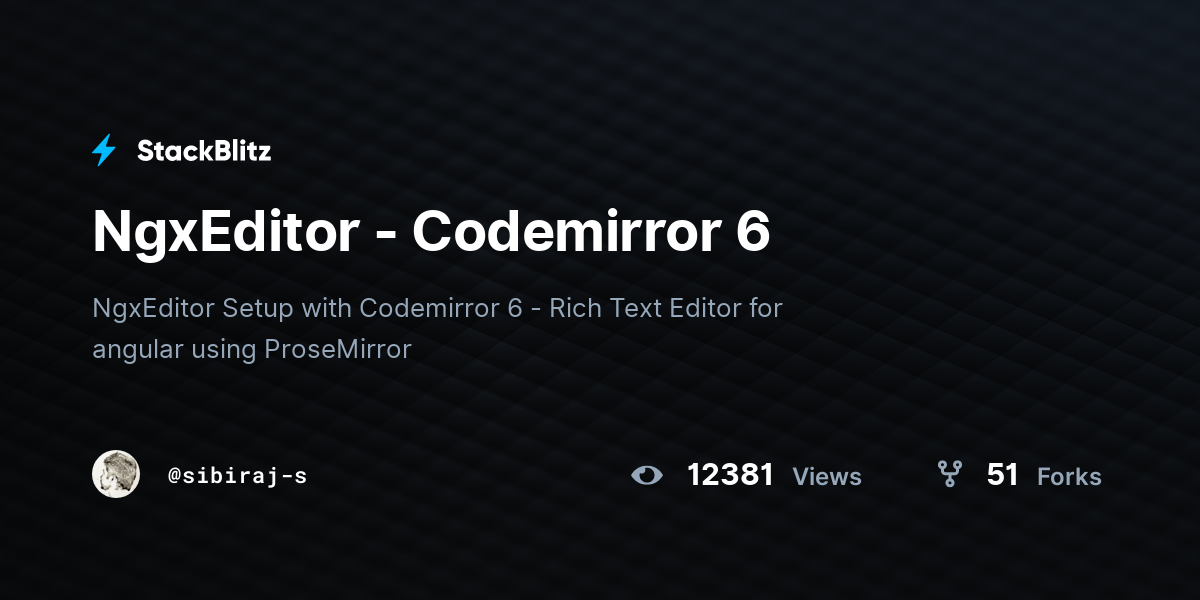Open the StackBlitz wordmark link
The image size is (1200, 600).
click(x=204, y=151)
